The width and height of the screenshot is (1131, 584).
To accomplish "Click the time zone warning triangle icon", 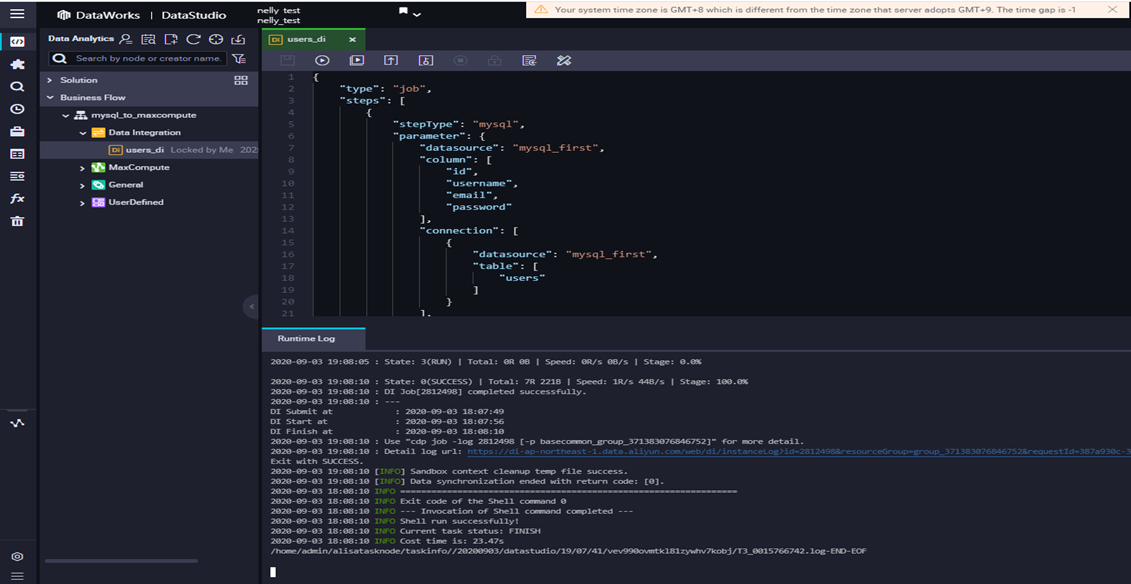I will tap(541, 9).
